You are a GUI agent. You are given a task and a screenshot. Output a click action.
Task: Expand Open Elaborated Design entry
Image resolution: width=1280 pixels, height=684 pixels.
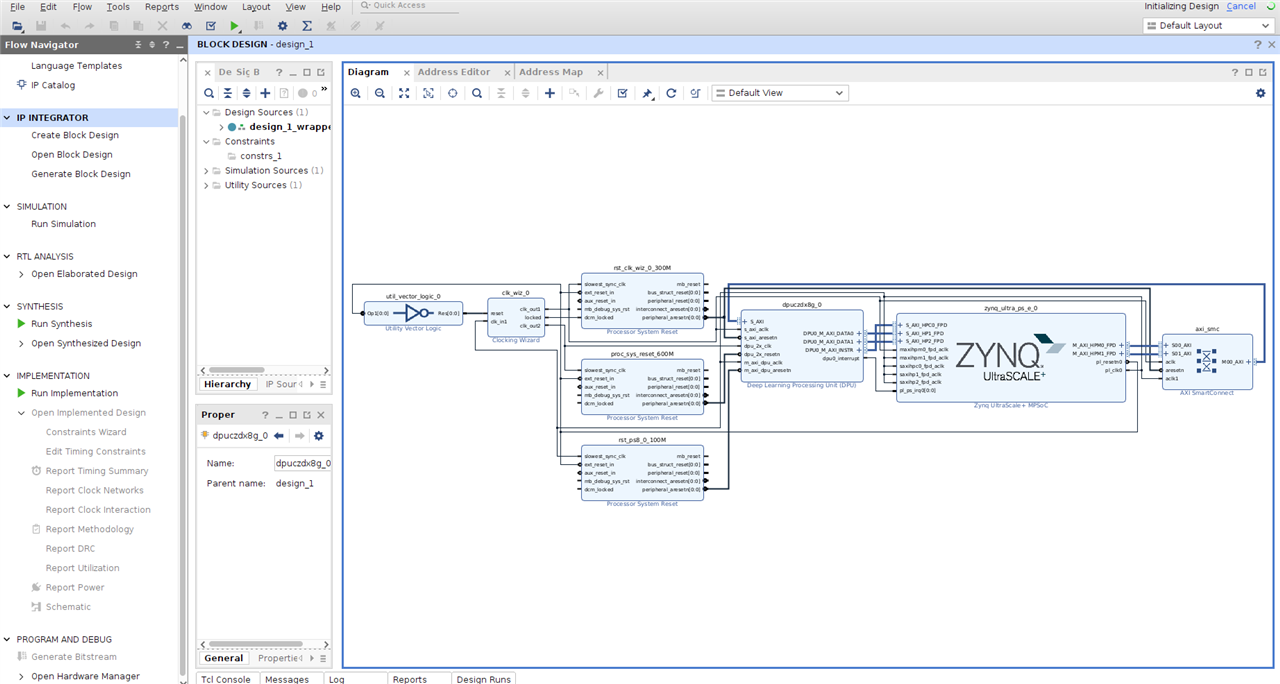pyautogui.click(x=22, y=274)
